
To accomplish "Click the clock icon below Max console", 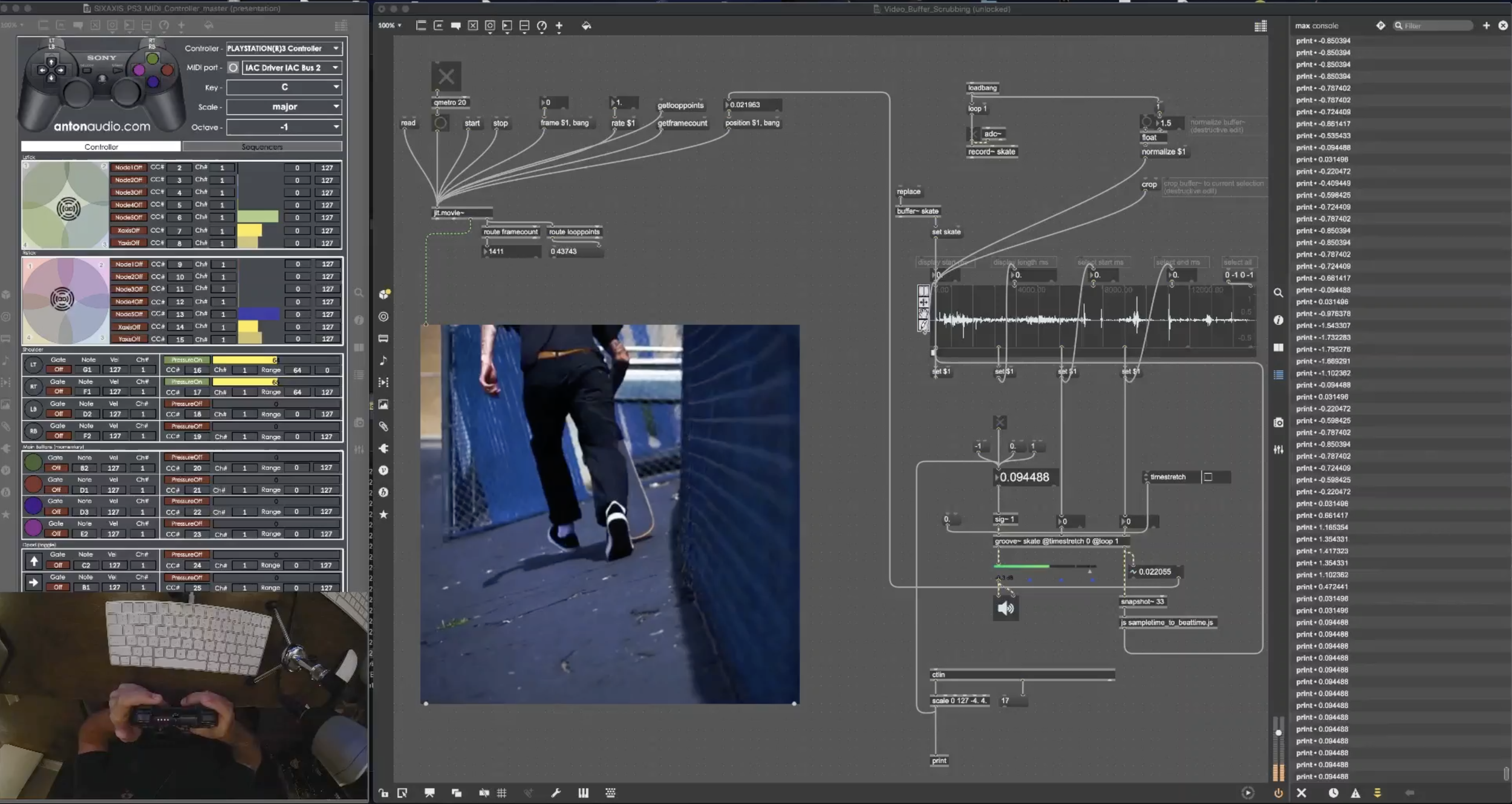I will [x=1333, y=793].
